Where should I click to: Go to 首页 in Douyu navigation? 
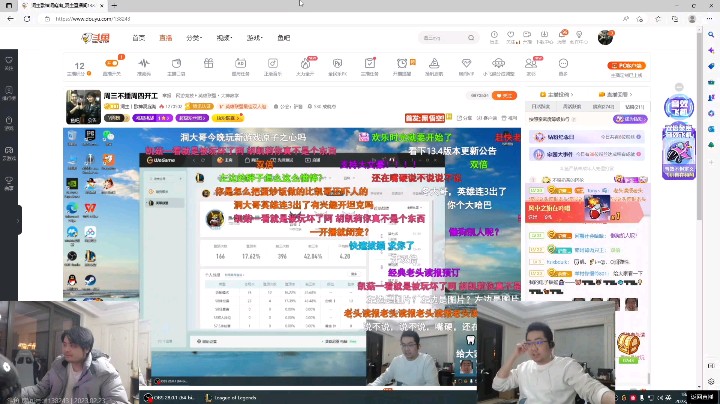pos(139,38)
